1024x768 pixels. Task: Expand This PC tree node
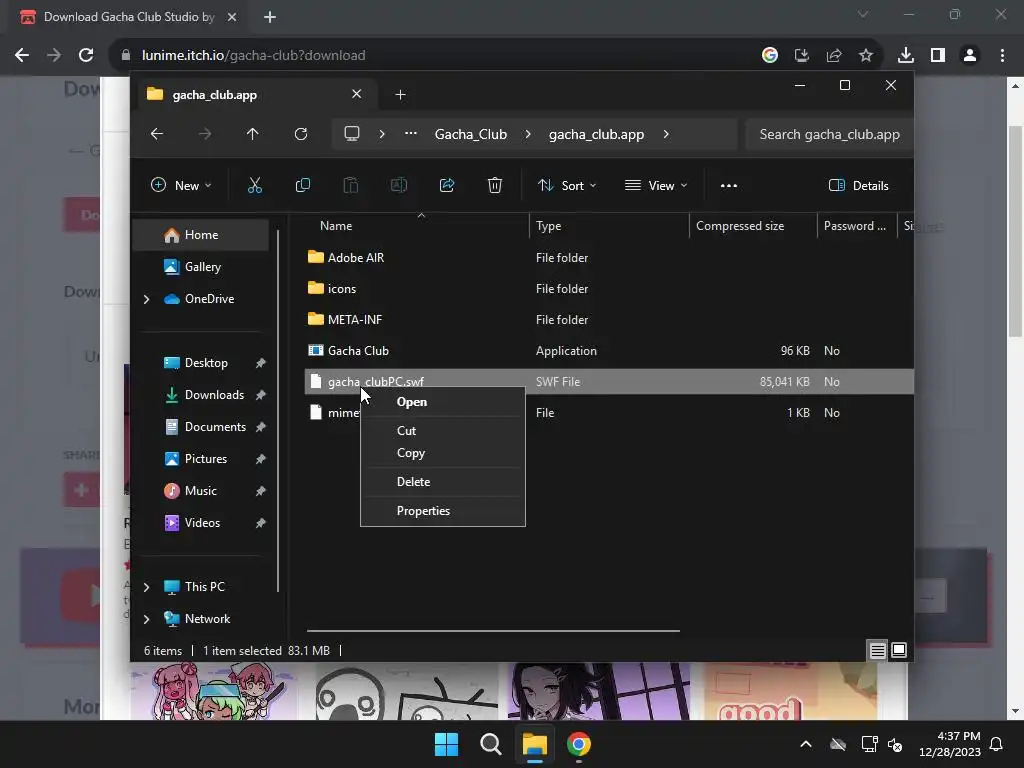[x=146, y=587]
